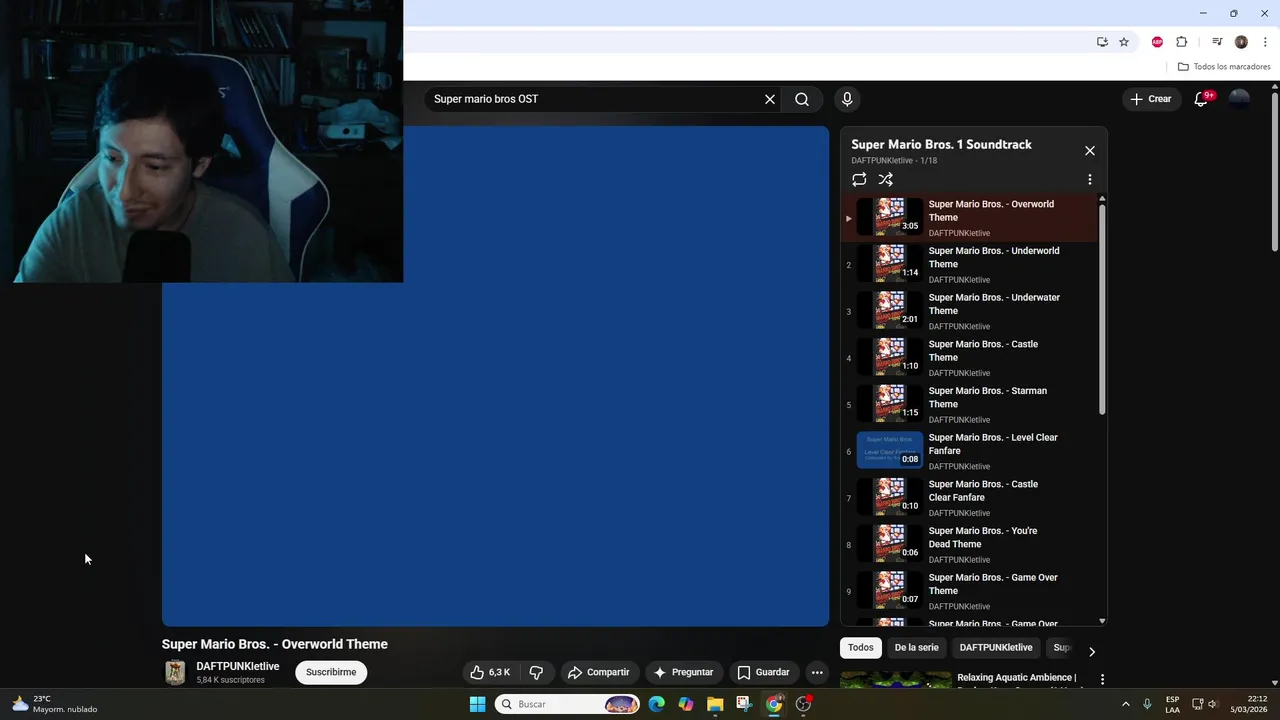Image resolution: width=1280 pixels, height=720 pixels.
Task: Open the Chrome extensions puzzle icon
Action: tap(1181, 42)
